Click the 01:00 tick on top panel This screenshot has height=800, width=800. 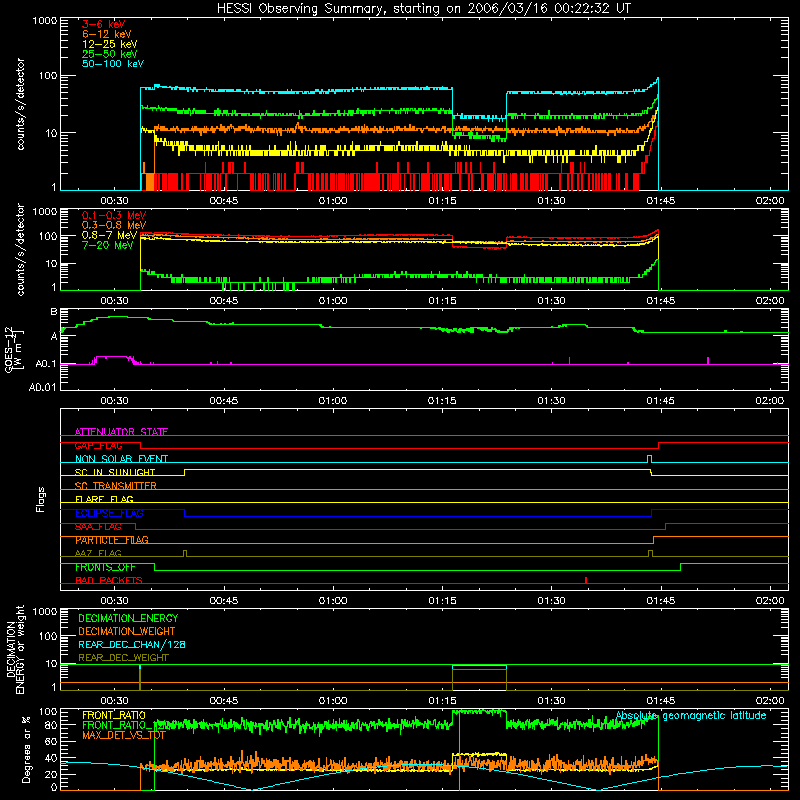(x=333, y=201)
